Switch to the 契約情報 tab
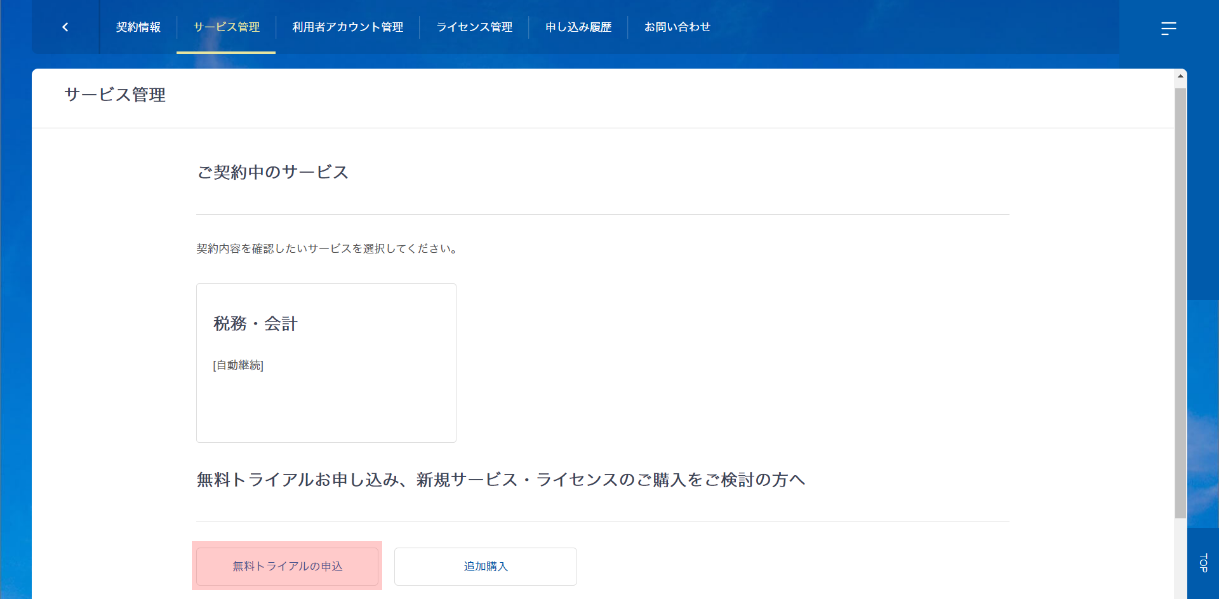The width and height of the screenshot is (1219, 599). [138, 27]
